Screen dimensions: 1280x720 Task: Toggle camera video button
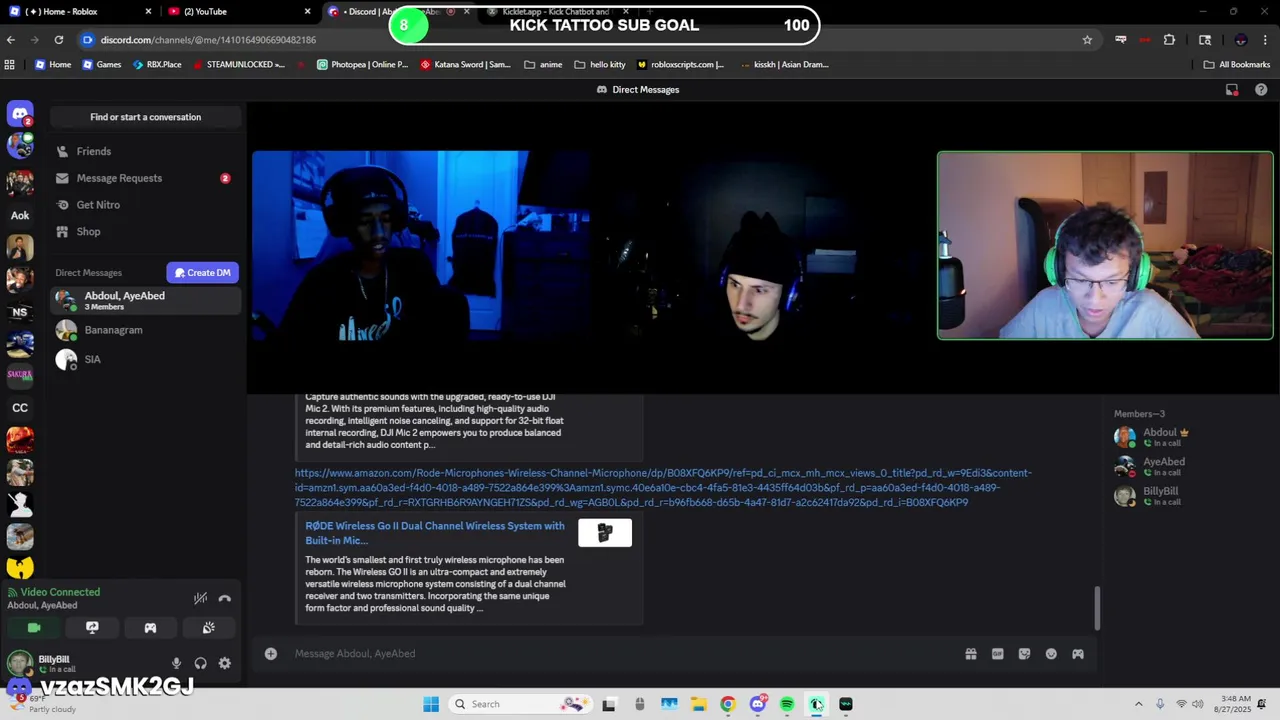(34, 628)
